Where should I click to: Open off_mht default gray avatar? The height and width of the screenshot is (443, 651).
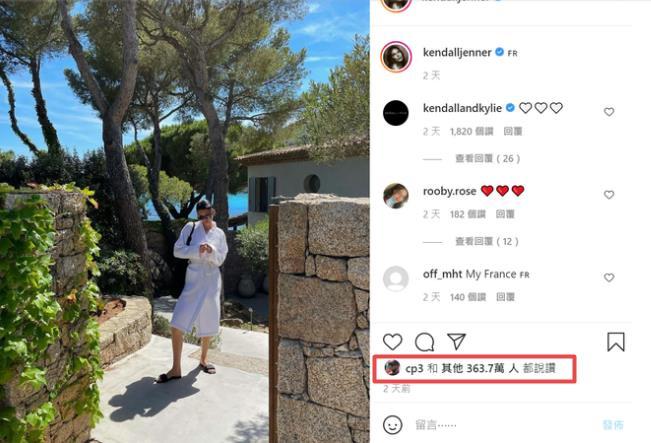[x=396, y=279]
